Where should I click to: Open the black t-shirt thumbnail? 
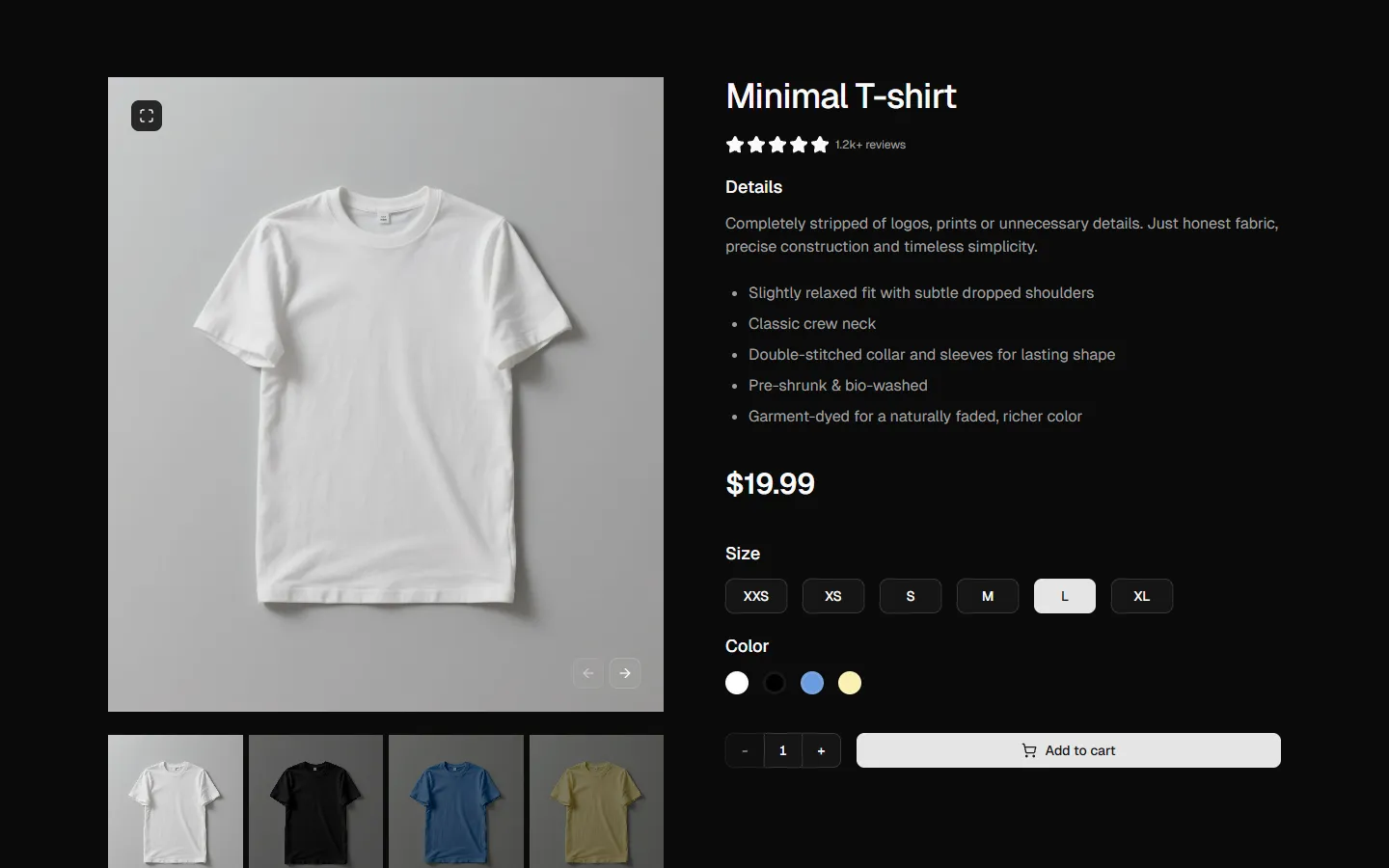[x=314, y=801]
